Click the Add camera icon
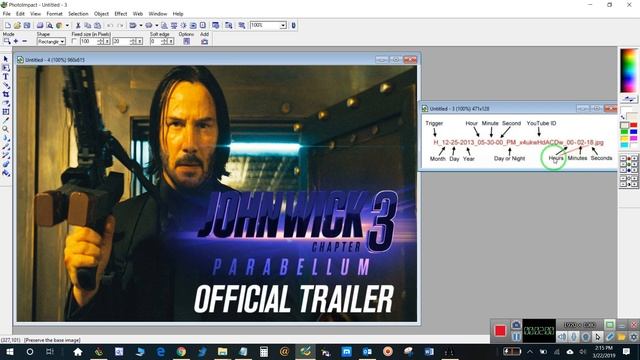This screenshot has width=640, height=360. pyautogui.click(x=204, y=42)
